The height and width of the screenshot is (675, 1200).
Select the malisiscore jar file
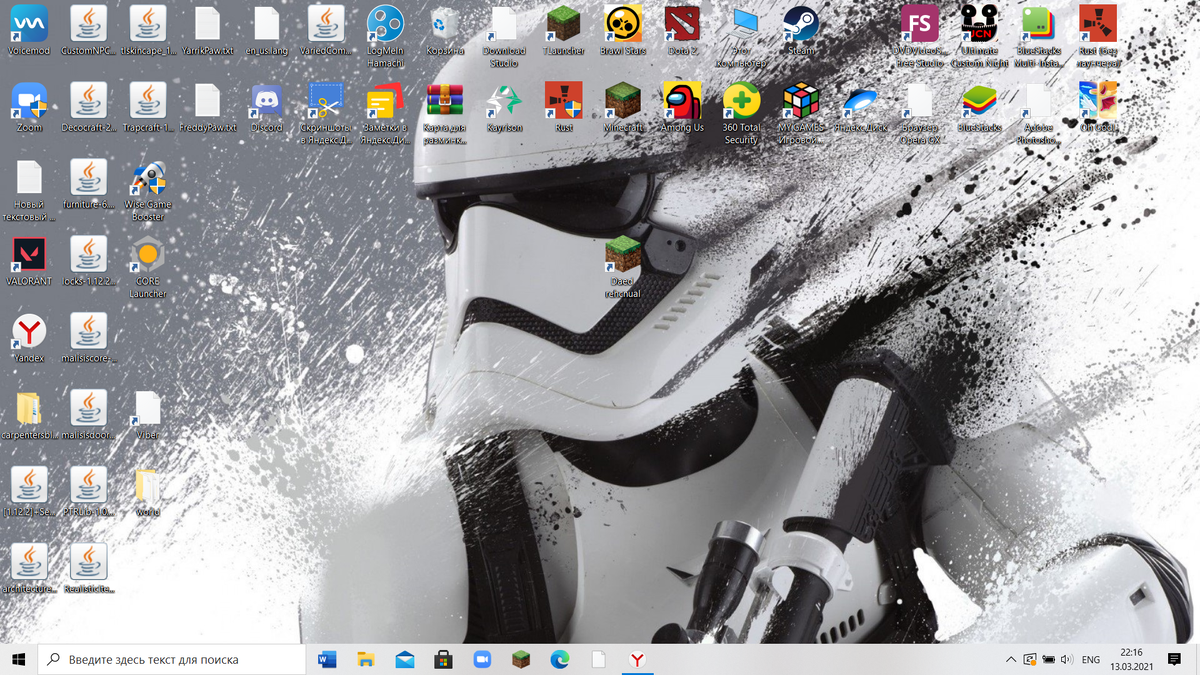(88, 338)
